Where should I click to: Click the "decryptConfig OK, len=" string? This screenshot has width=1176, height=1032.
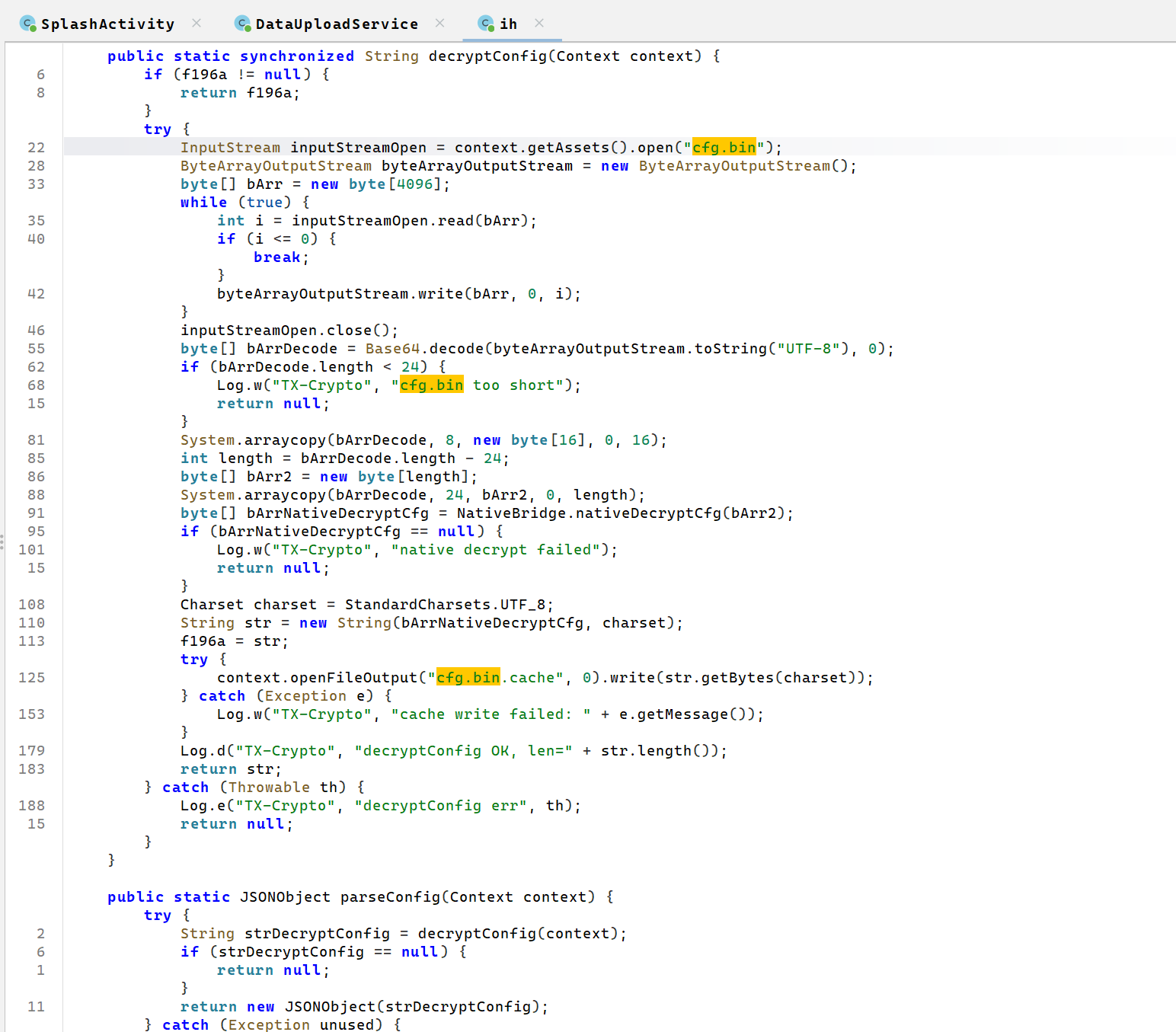point(464,750)
